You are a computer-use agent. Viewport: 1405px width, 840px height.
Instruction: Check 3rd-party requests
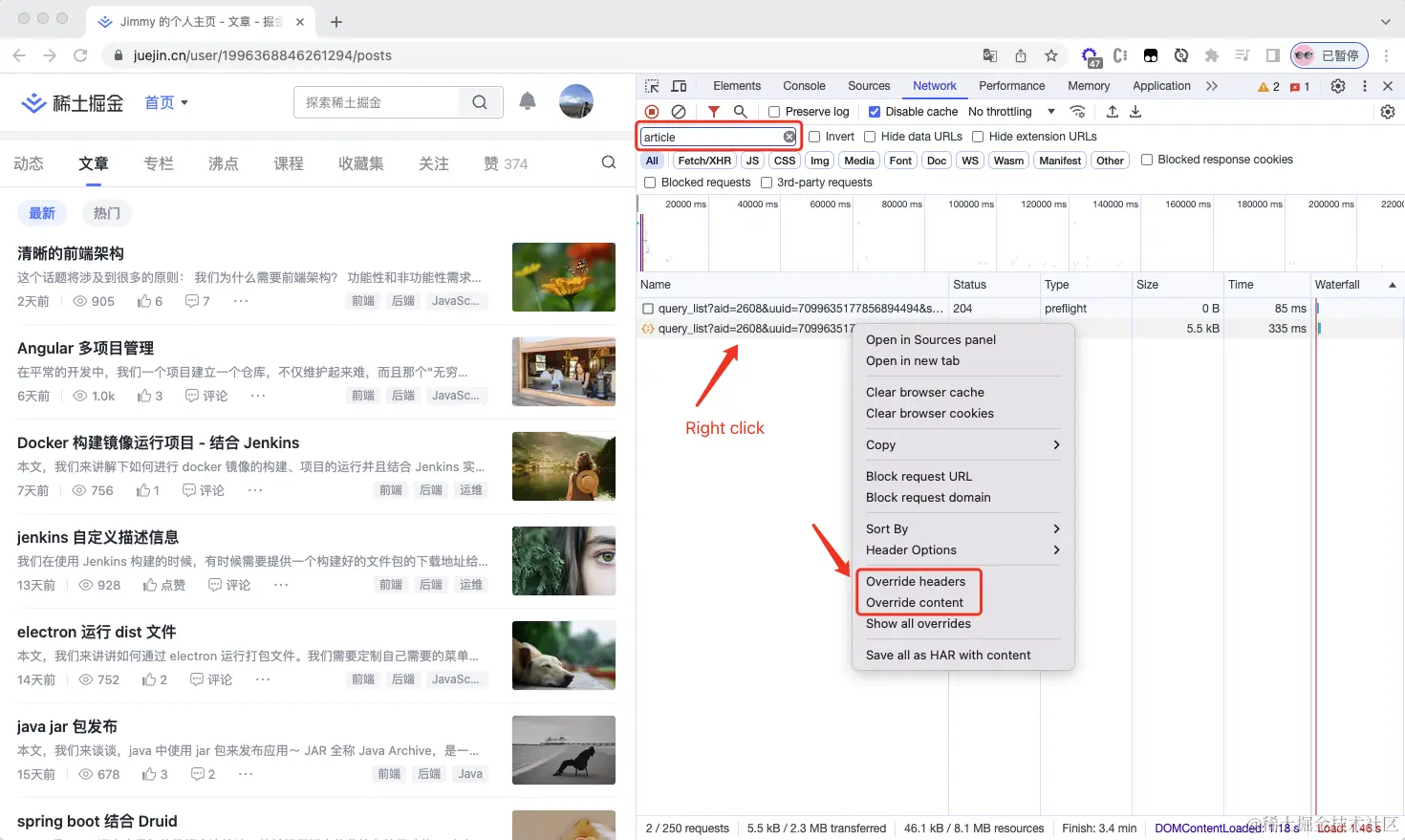[767, 183]
